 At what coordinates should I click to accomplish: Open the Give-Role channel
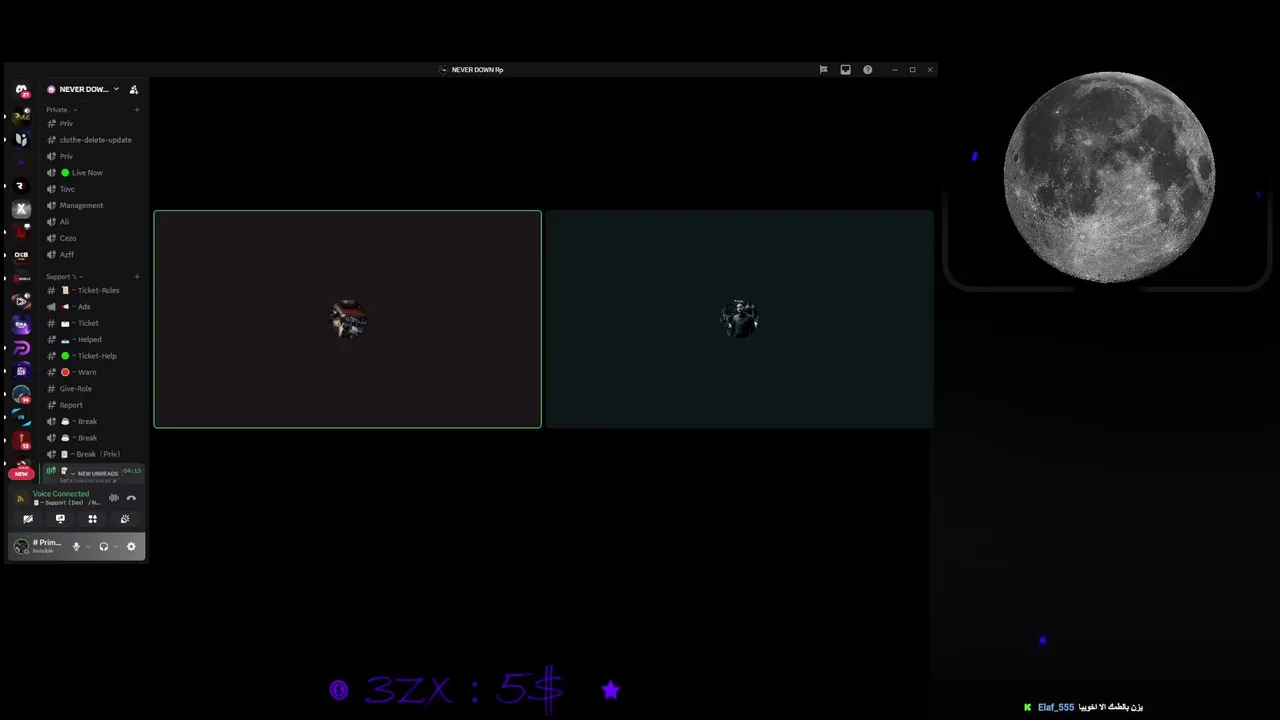tap(95, 388)
